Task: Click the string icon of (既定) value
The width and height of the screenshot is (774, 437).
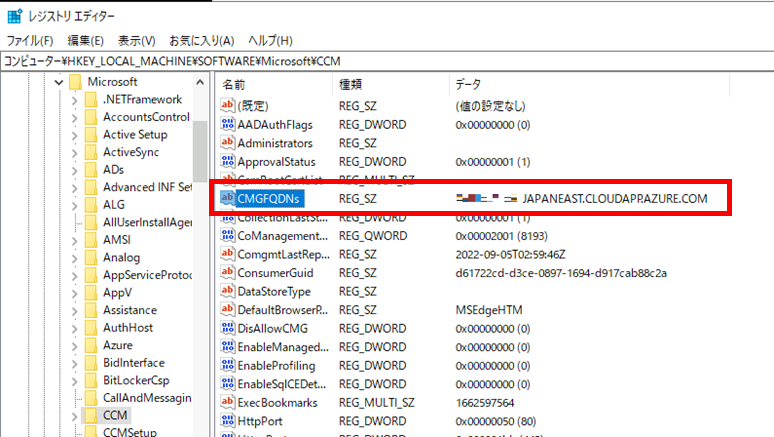Action: [227, 105]
